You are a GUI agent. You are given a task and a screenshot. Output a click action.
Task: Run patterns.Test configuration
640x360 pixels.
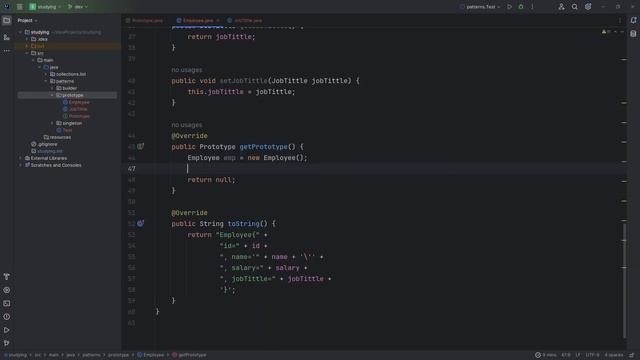tap(509, 7)
